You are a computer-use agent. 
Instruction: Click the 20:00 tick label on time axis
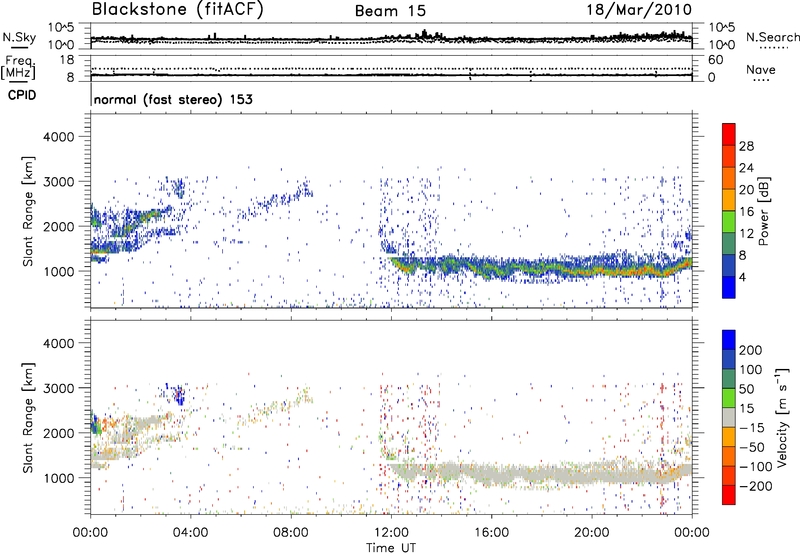591,533
